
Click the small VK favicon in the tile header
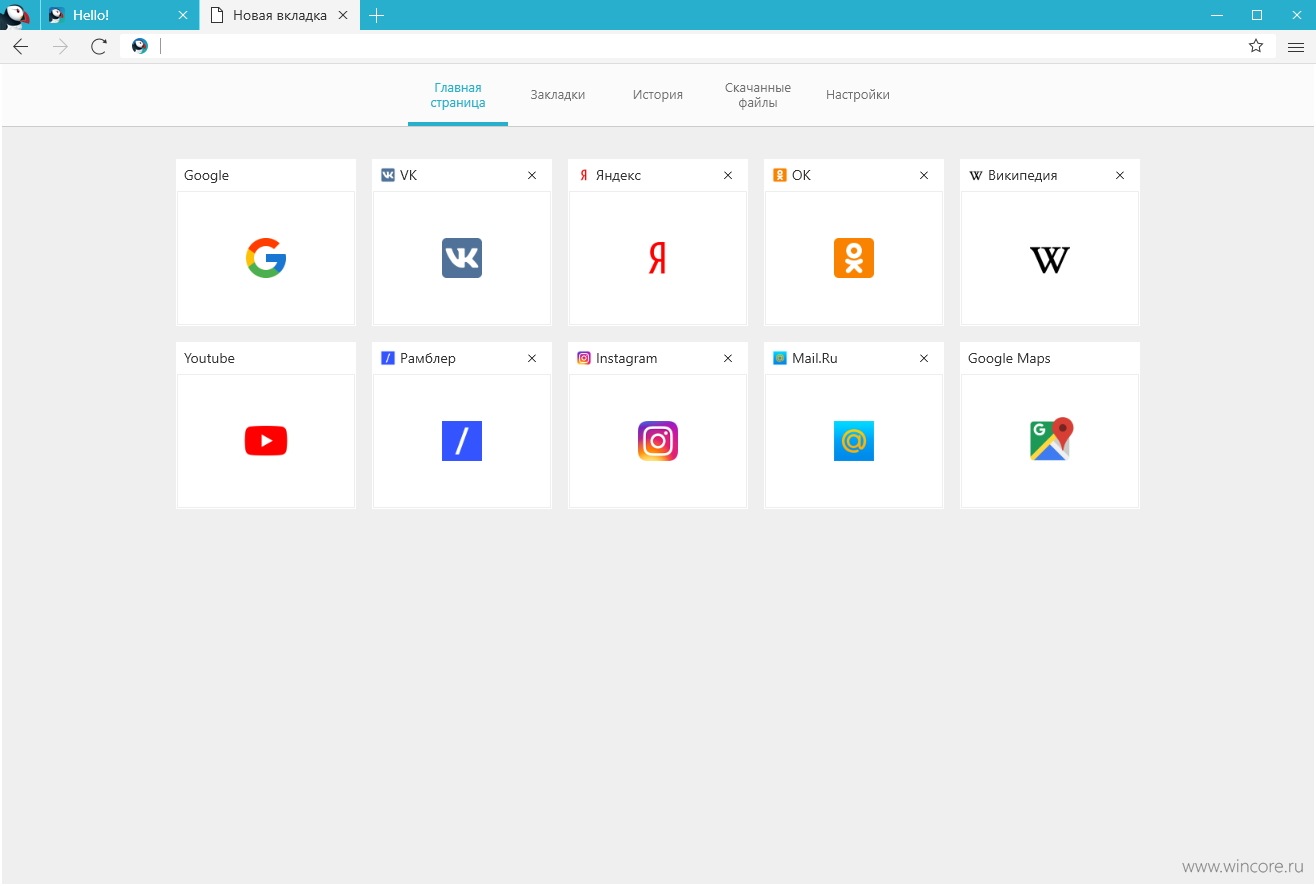[x=388, y=175]
